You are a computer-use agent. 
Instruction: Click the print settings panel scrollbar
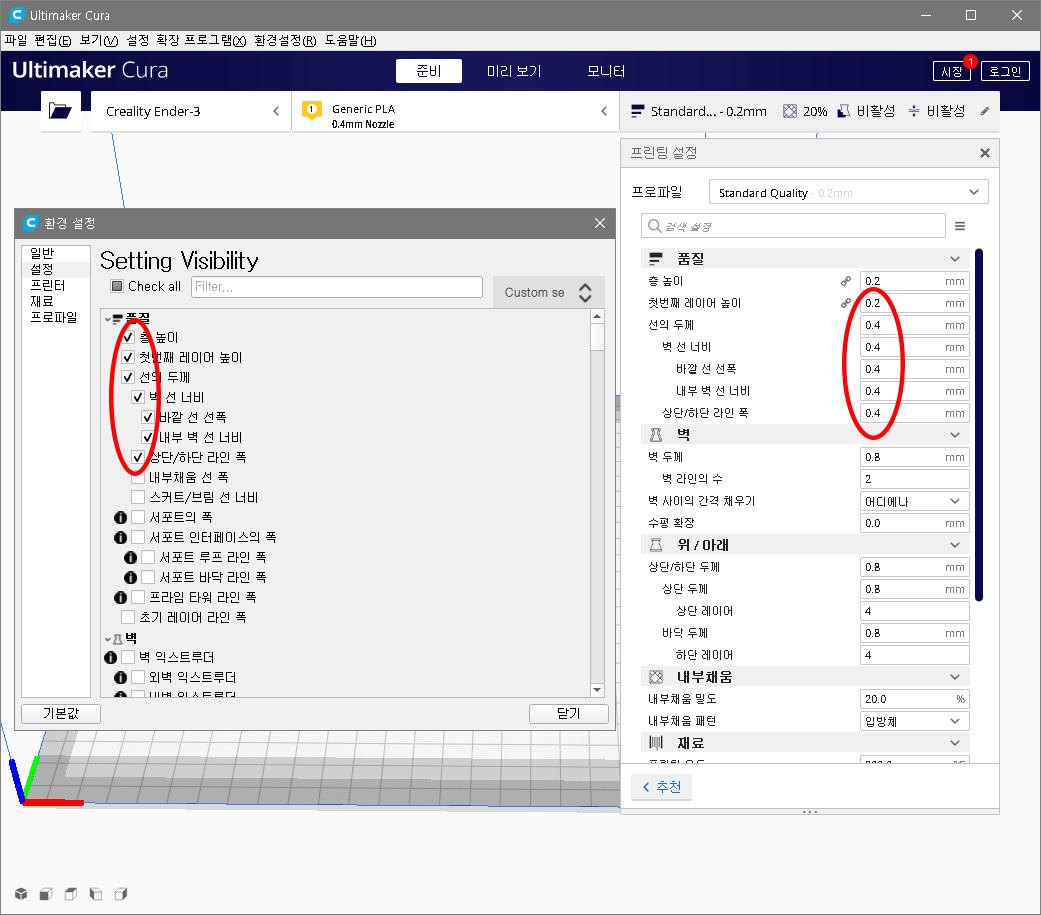click(x=979, y=425)
